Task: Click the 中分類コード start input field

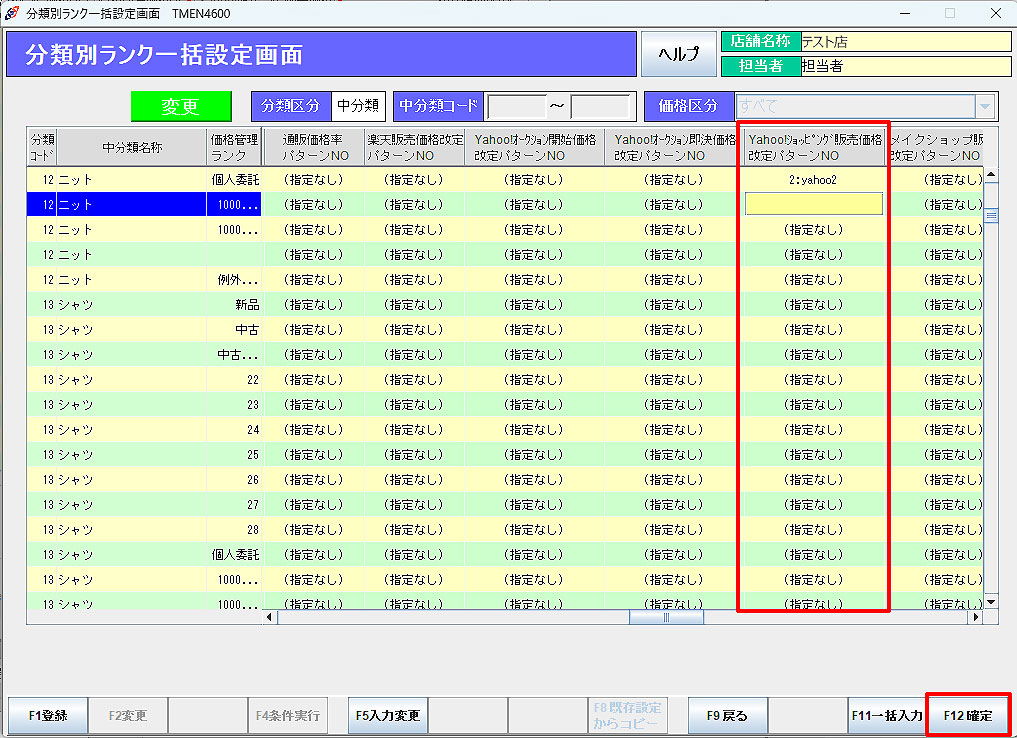Action: click(516, 106)
